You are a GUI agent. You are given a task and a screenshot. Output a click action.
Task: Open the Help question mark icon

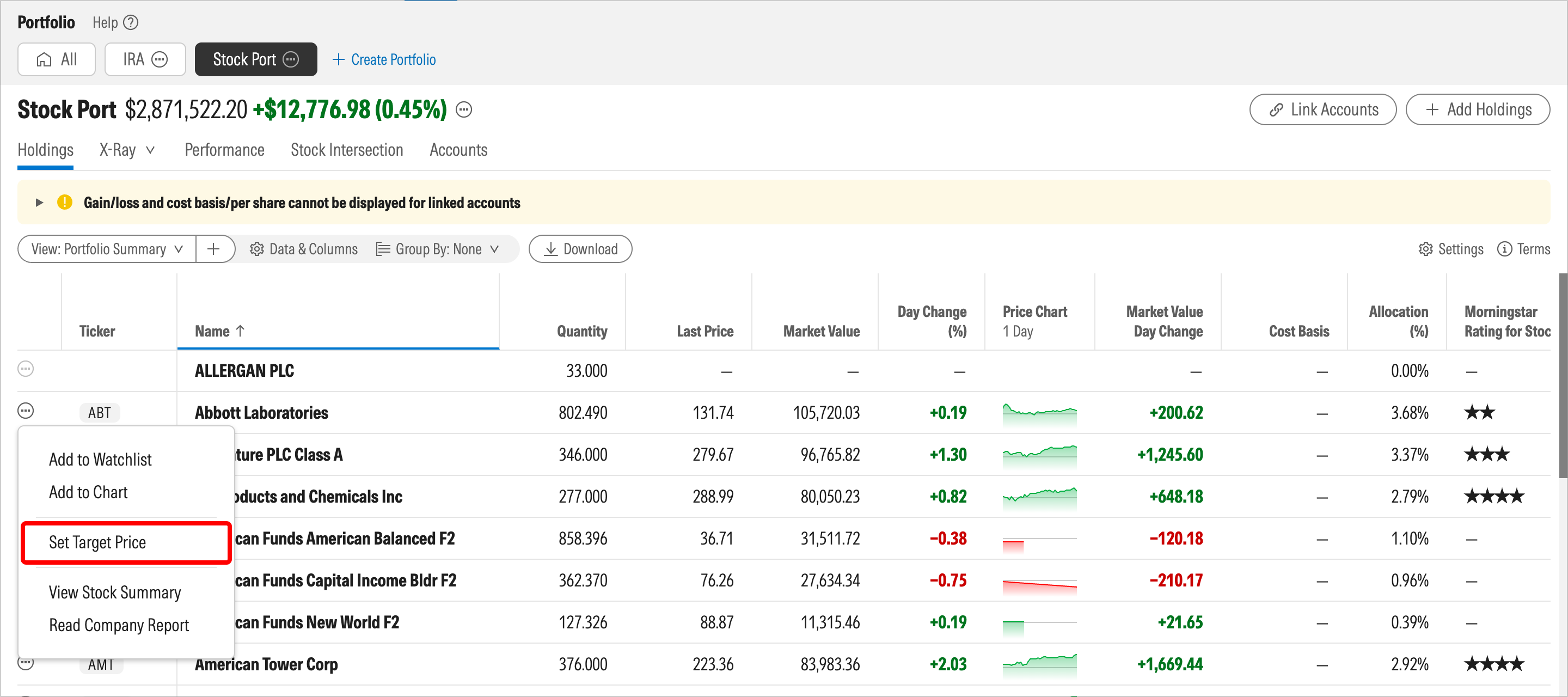click(x=130, y=22)
